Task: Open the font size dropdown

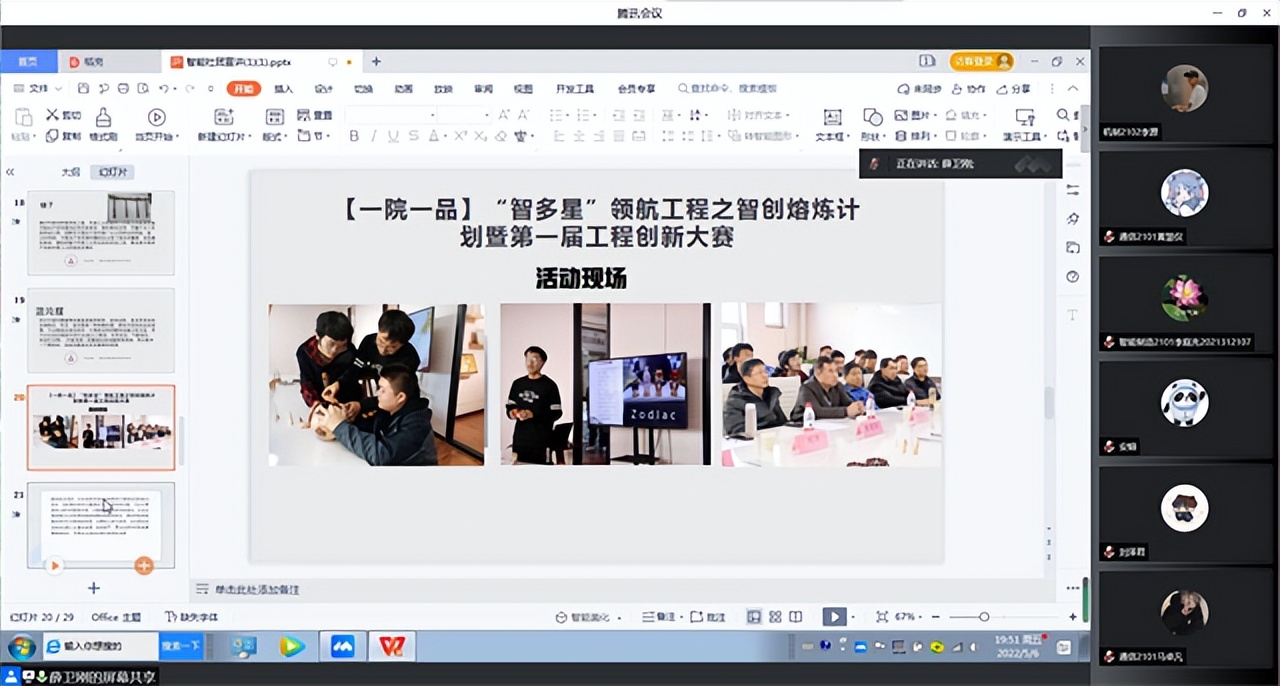Action: (x=487, y=114)
